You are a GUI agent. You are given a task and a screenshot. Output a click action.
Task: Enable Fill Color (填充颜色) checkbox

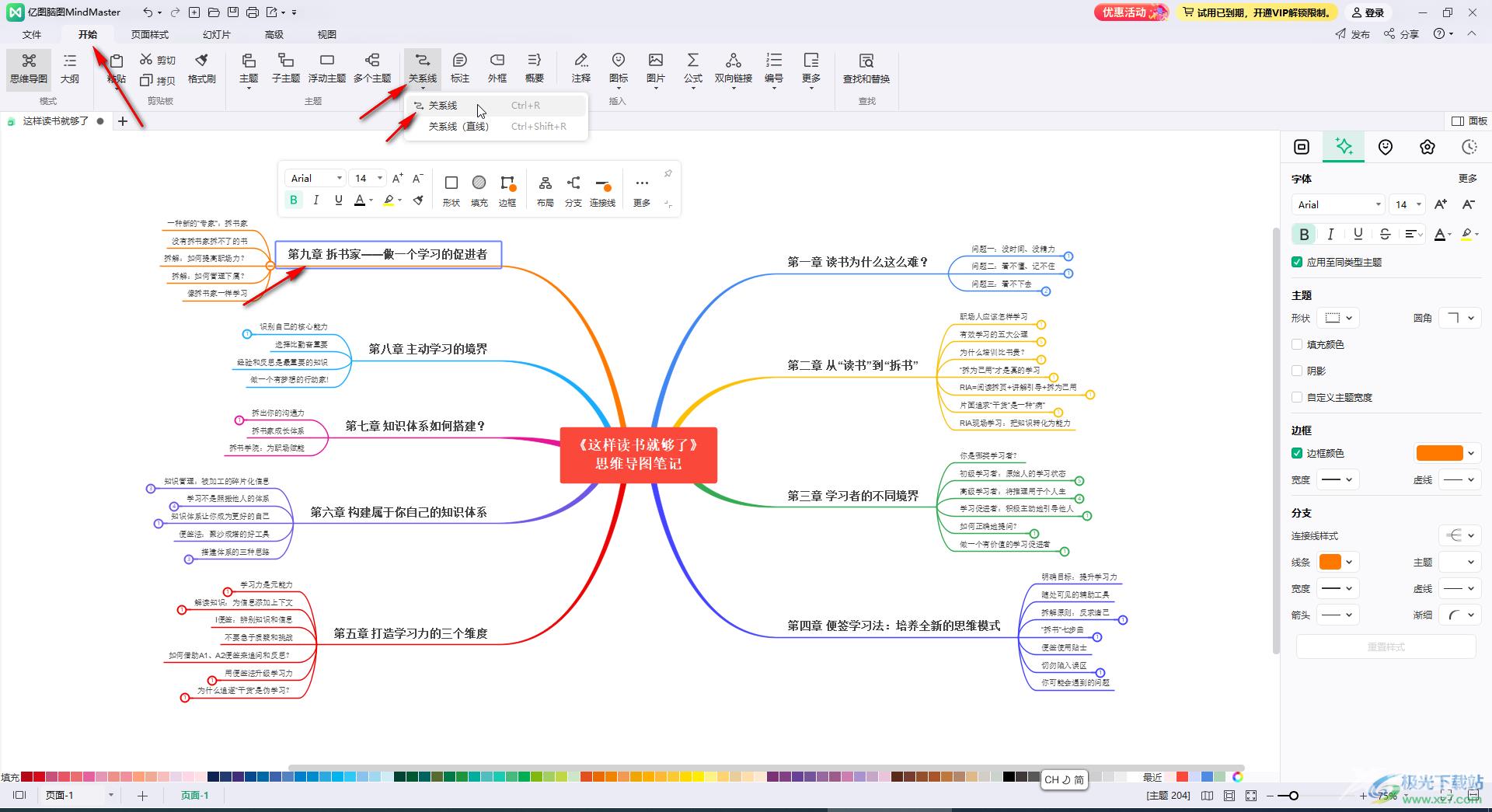[1297, 344]
